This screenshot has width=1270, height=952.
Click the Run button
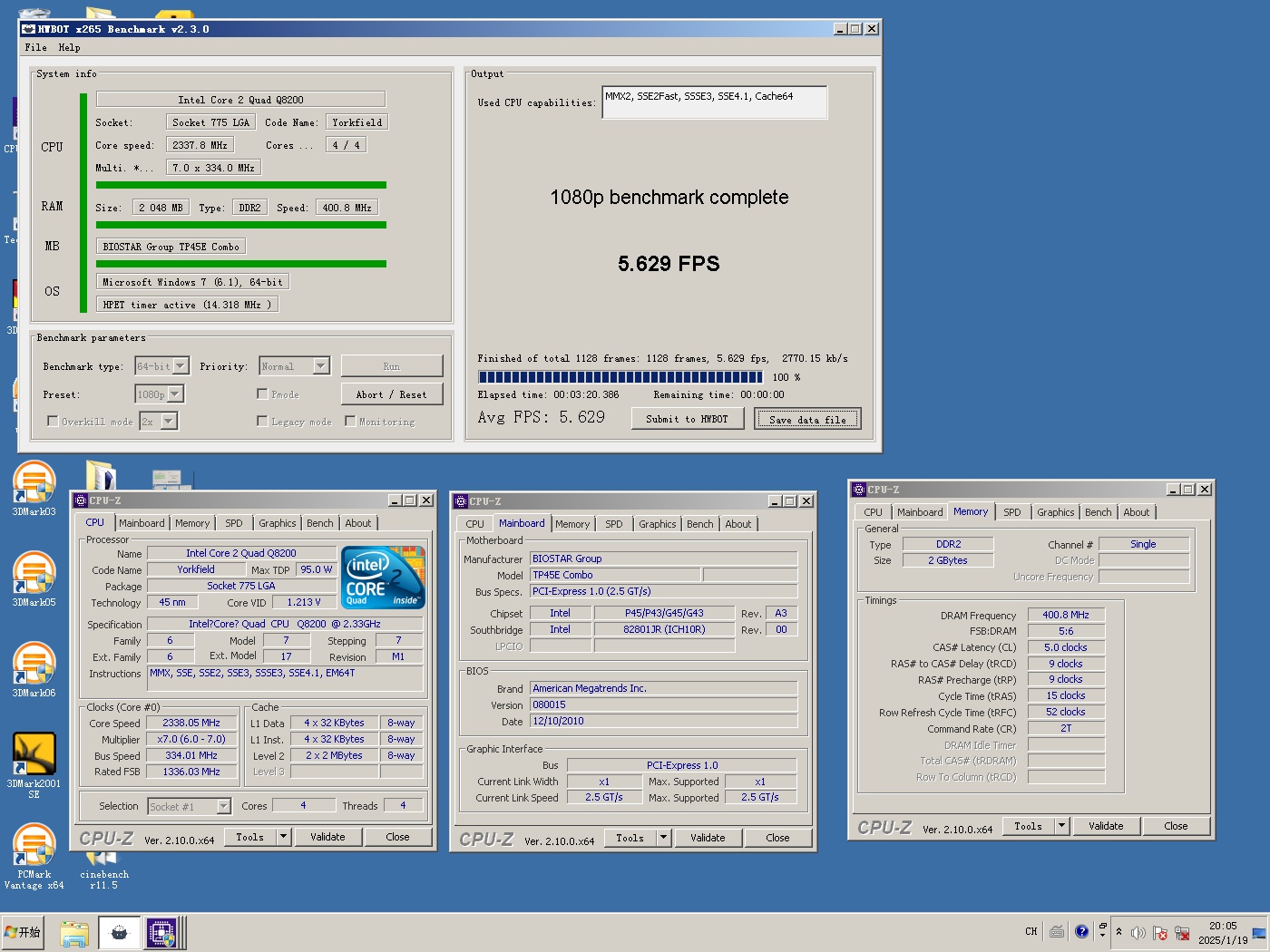(392, 366)
